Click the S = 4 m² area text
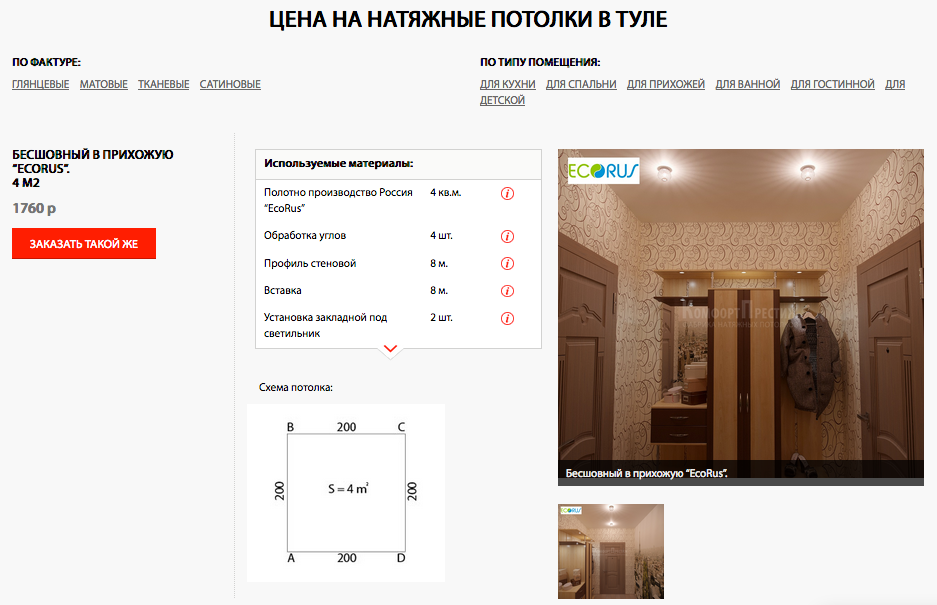Screen dimensions: 937x605 348,488
